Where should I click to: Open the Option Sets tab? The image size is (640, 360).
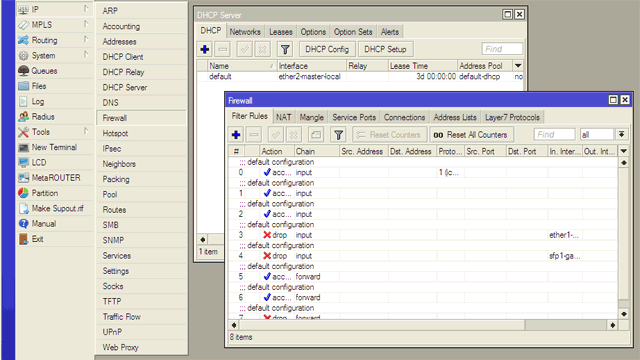353,32
